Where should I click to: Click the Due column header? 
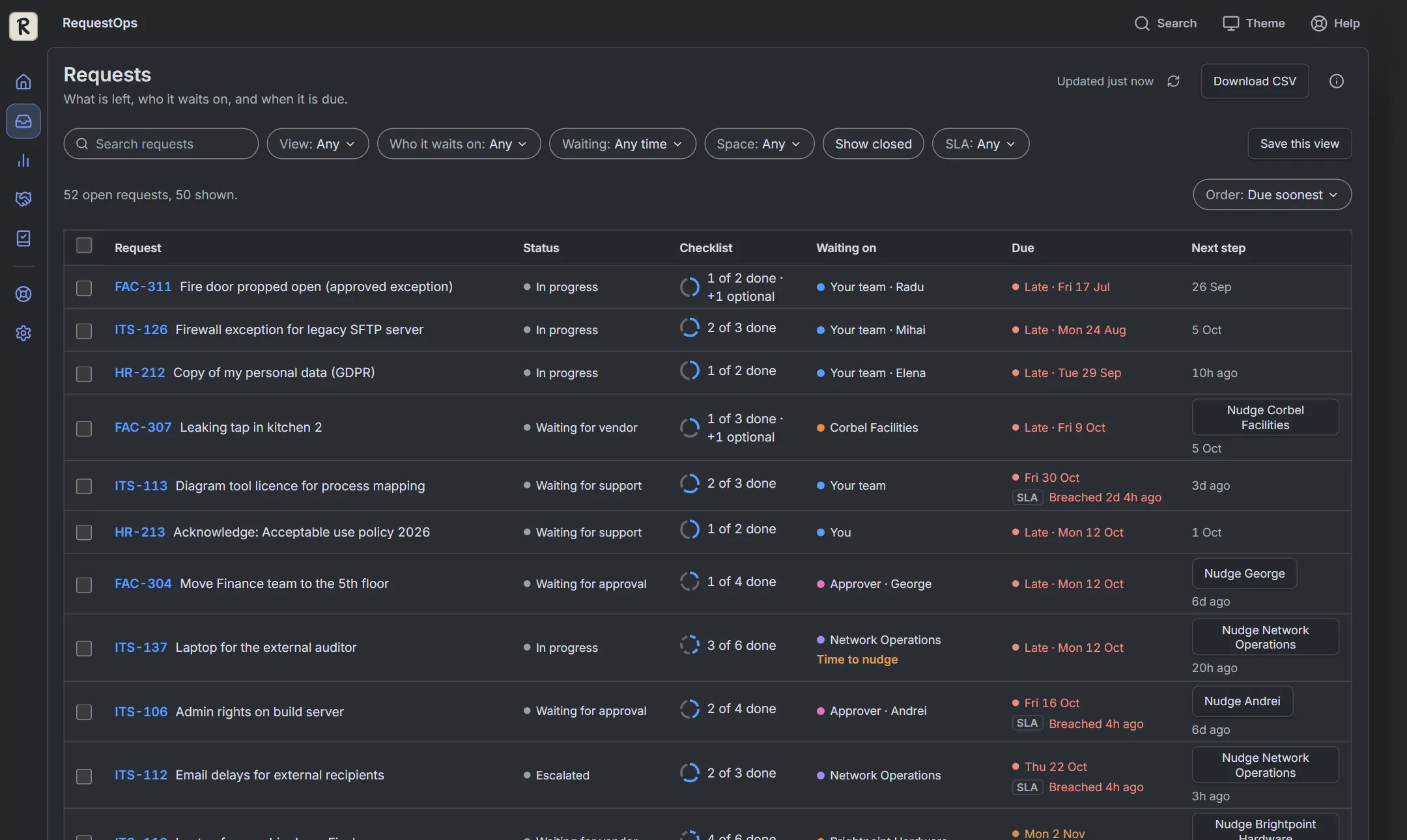[1023, 248]
